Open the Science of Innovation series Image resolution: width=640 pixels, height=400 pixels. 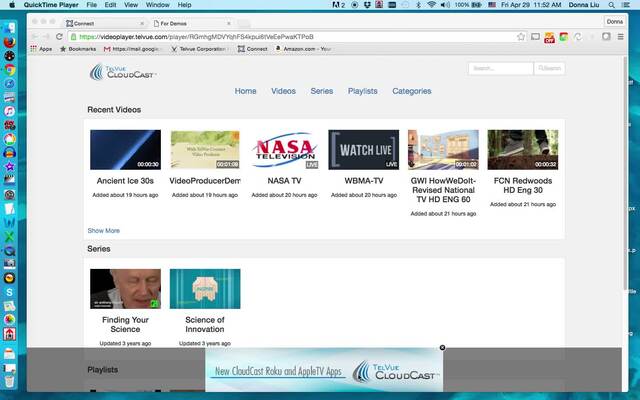tap(205, 289)
